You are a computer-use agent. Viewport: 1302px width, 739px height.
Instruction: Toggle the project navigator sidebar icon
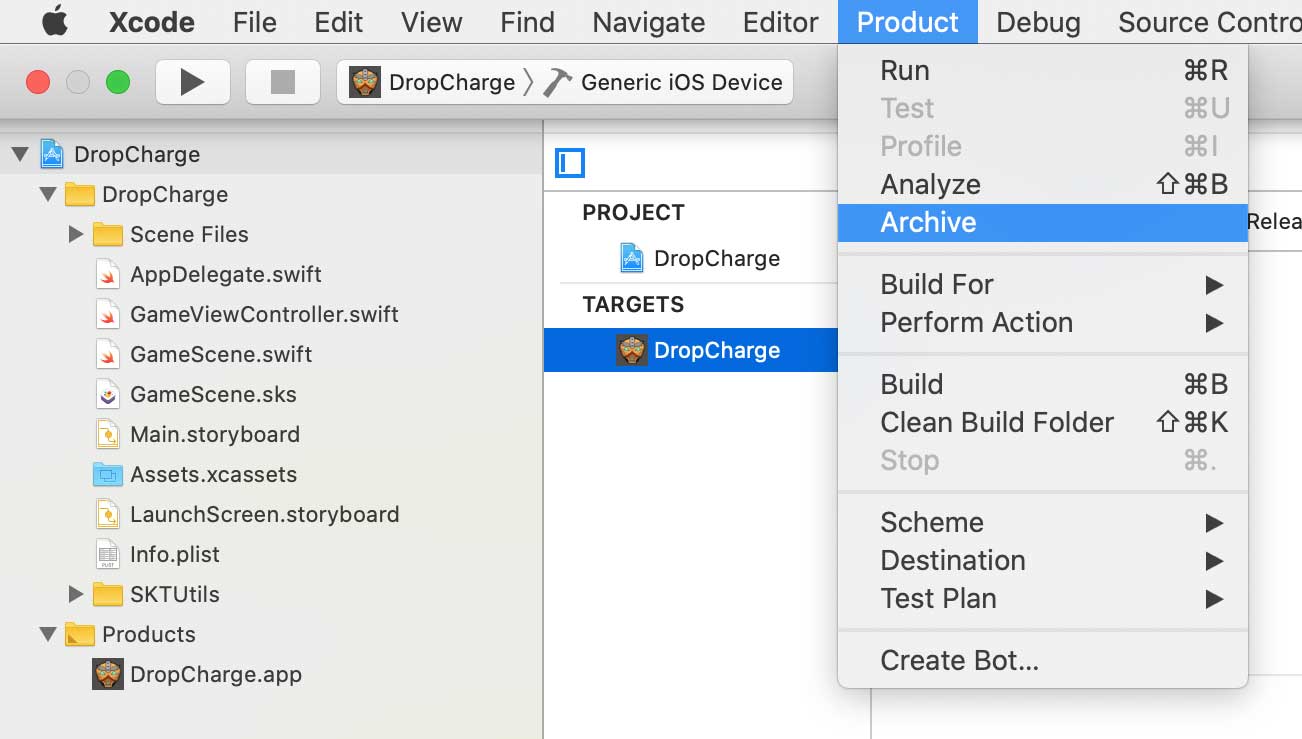point(570,163)
